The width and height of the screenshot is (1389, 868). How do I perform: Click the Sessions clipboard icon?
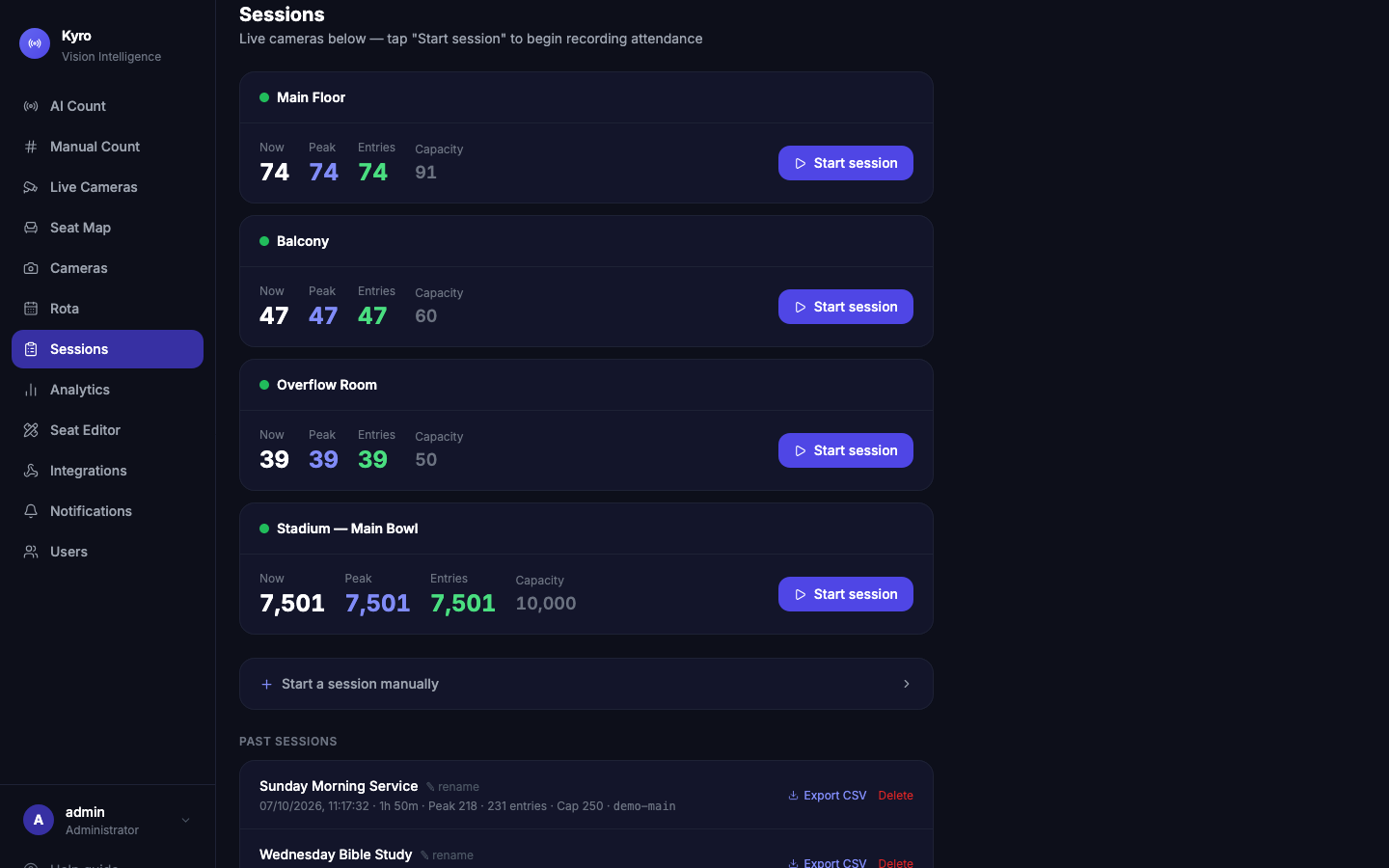click(x=31, y=349)
